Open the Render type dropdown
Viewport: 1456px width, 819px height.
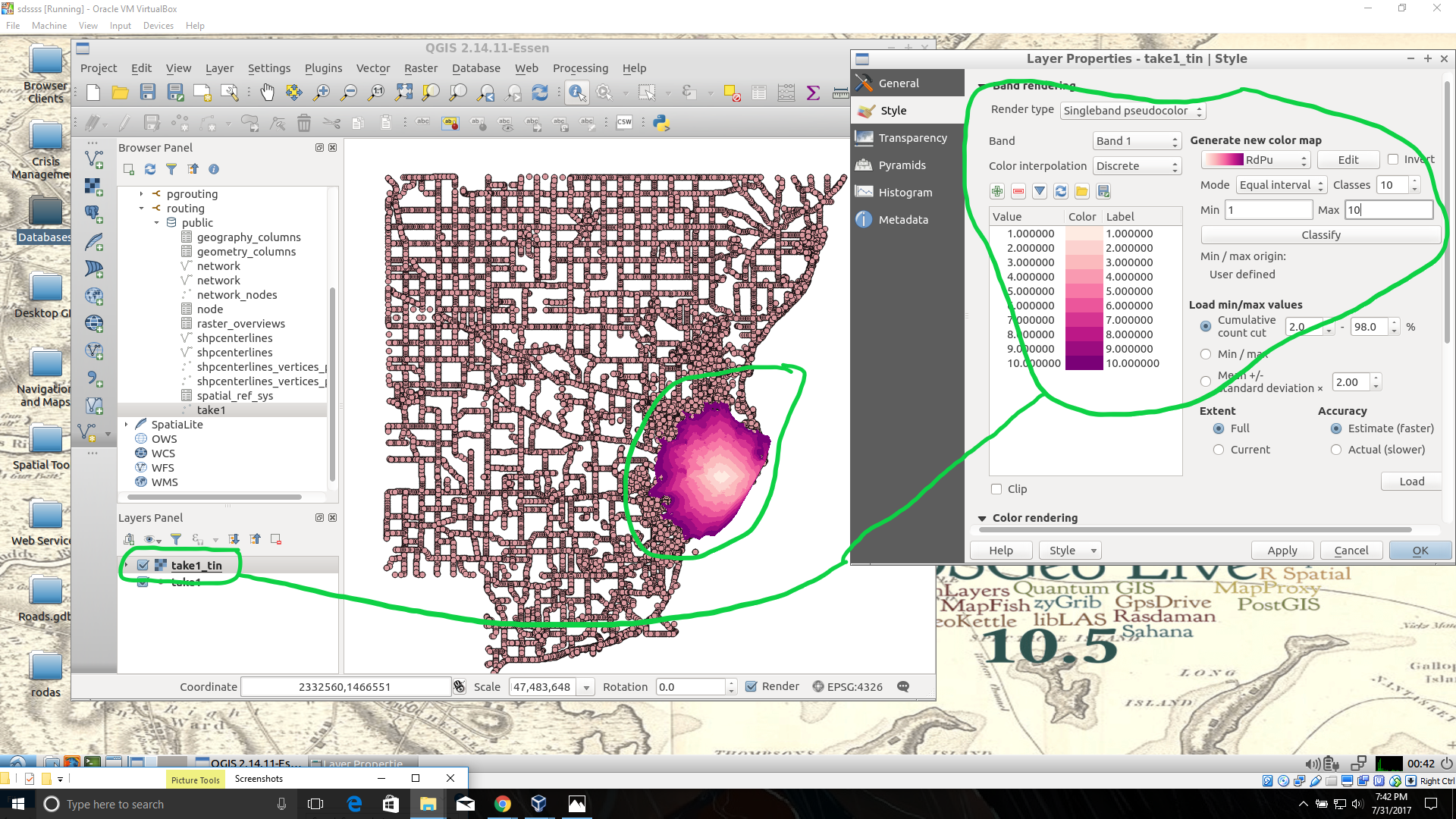coord(1132,111)
